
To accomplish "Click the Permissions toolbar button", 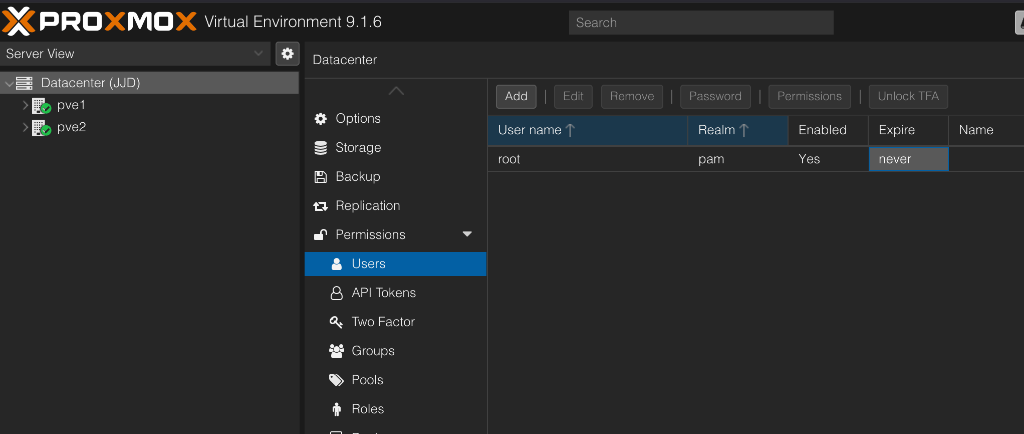I will pos(809,97).
